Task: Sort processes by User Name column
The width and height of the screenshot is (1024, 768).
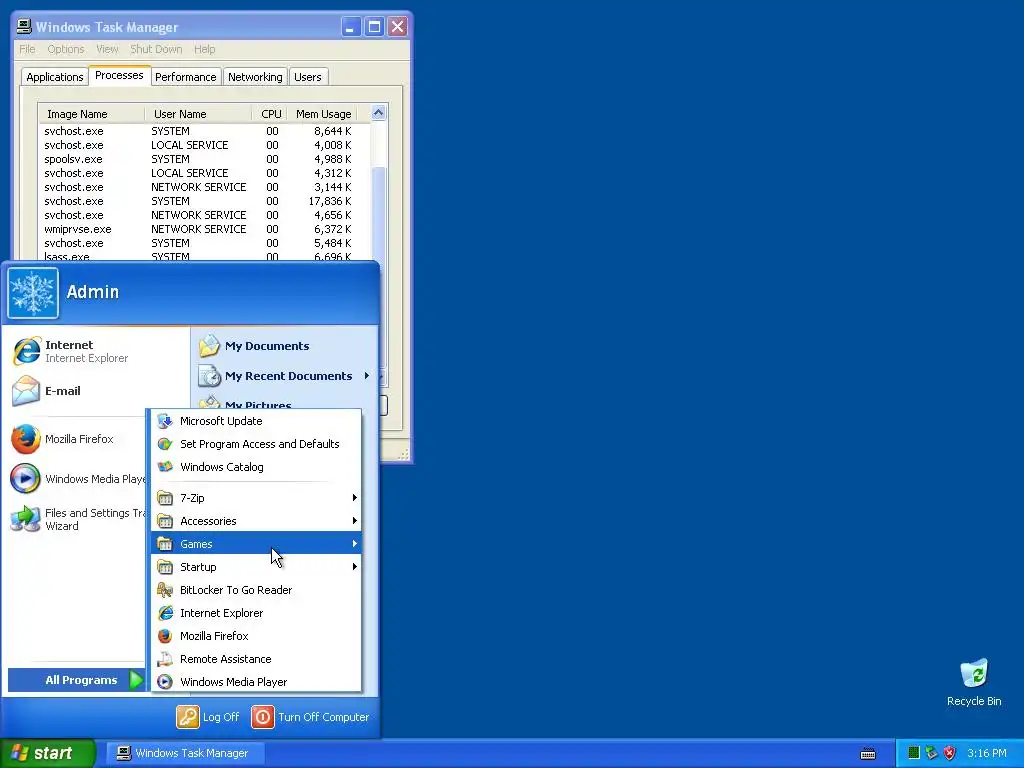Action: pyautogui.click(x=198, y=114)
